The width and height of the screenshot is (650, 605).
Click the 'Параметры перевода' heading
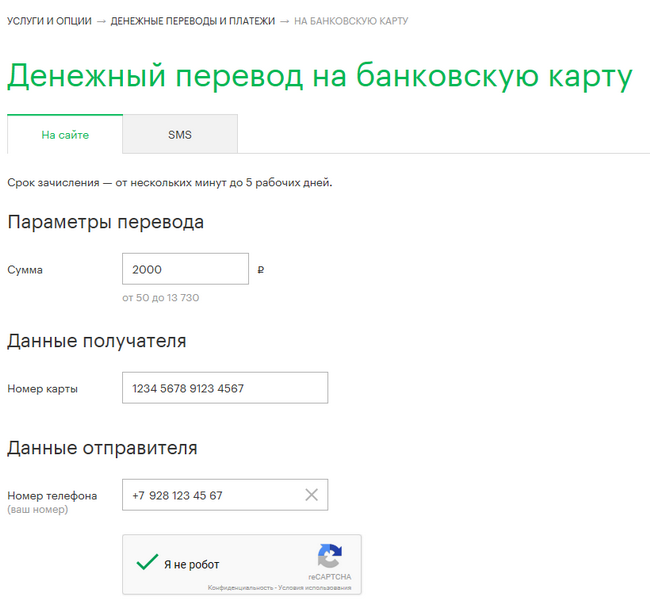pos(106,222)
